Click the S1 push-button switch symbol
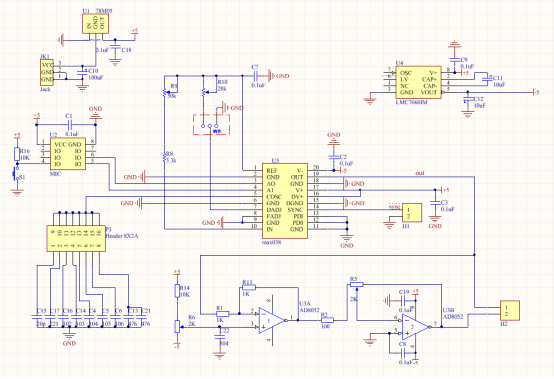 [17, 173]
